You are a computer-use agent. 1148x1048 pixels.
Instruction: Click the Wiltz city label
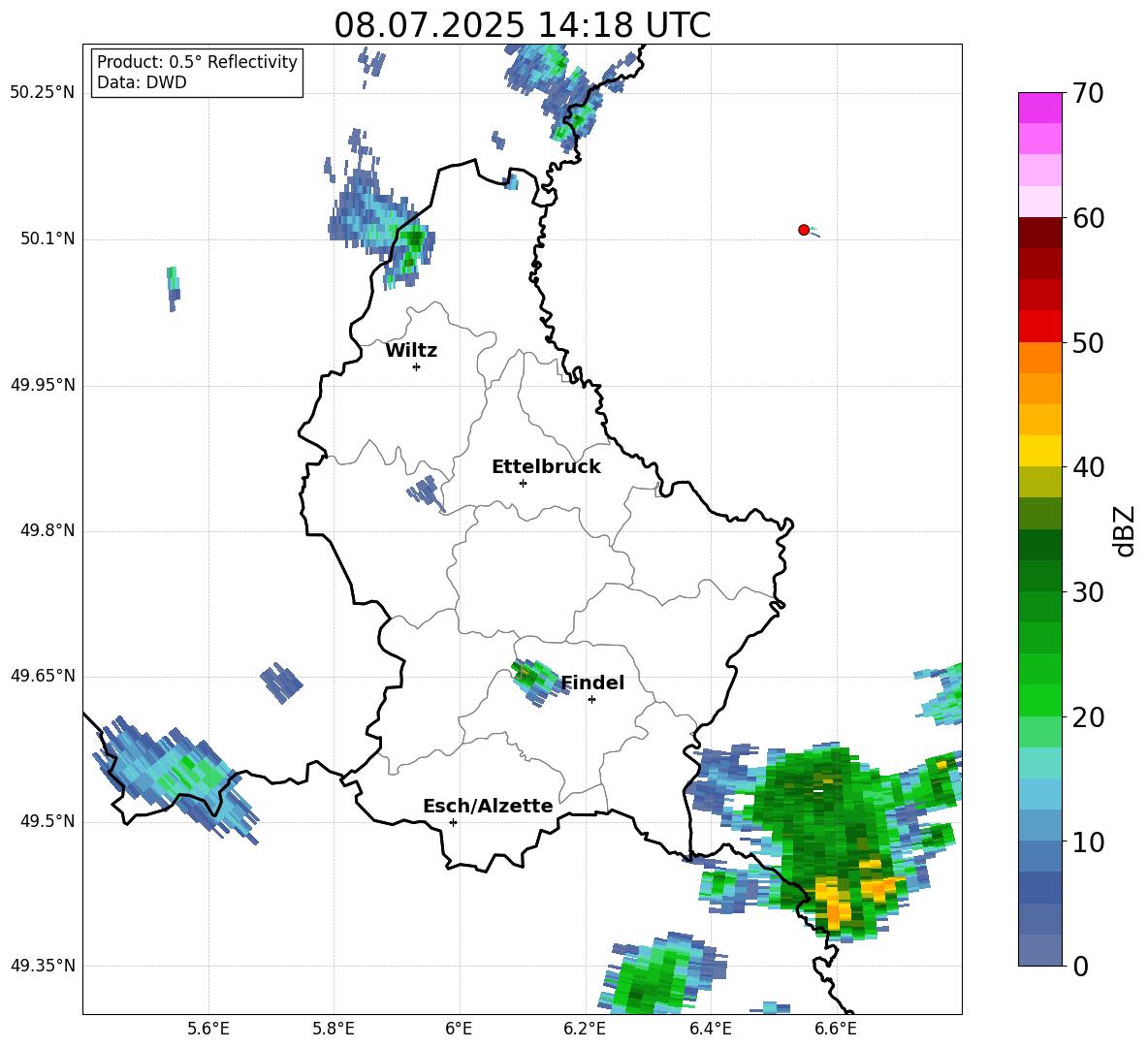tap(411, 351)
